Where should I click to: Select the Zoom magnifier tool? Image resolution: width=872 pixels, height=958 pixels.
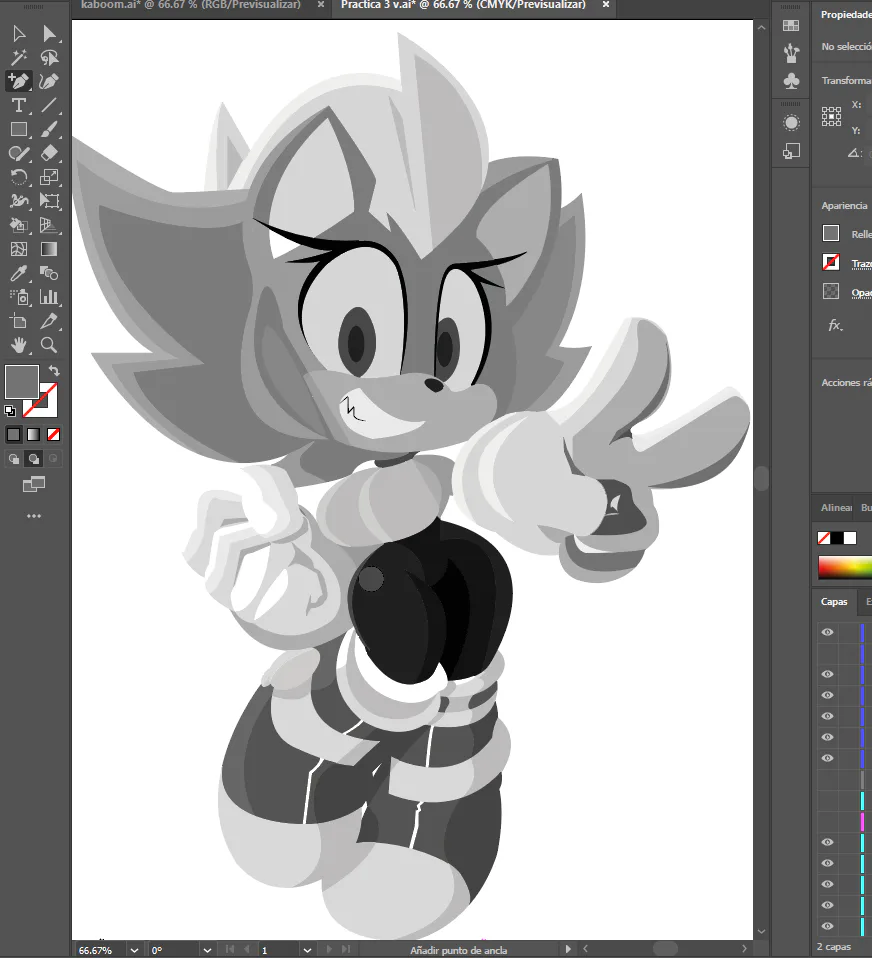click(49, 345)
